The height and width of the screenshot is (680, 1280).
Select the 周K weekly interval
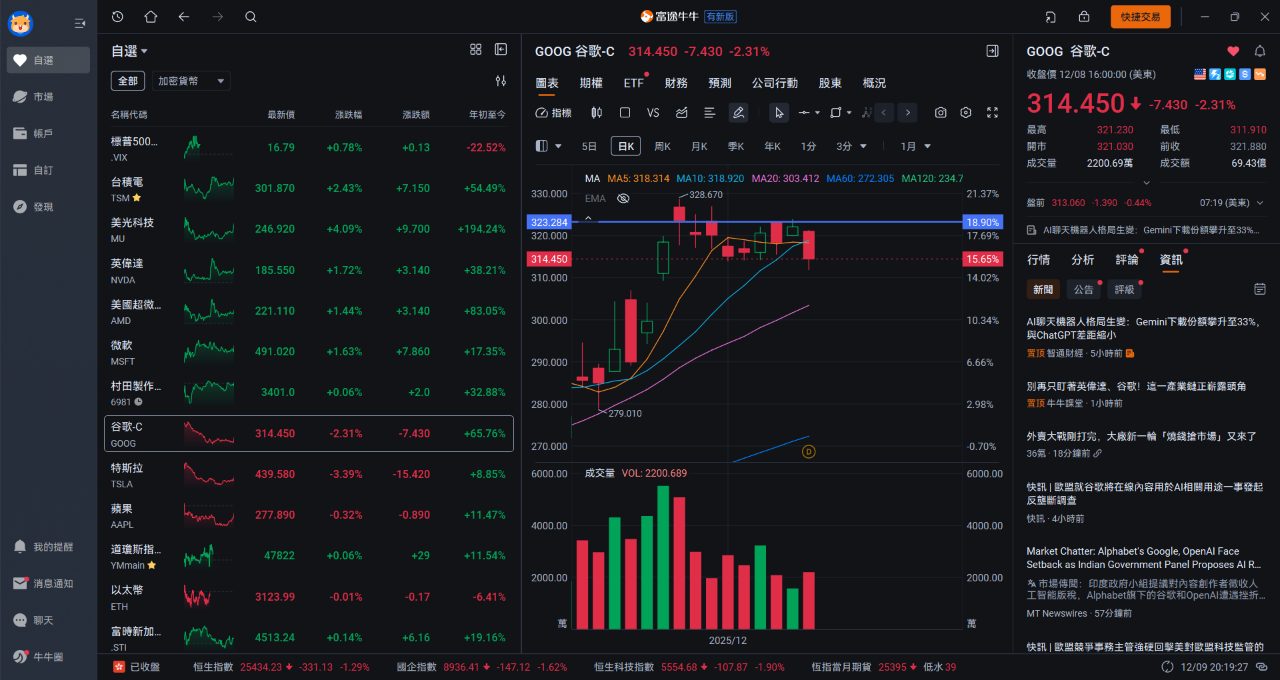662,146
